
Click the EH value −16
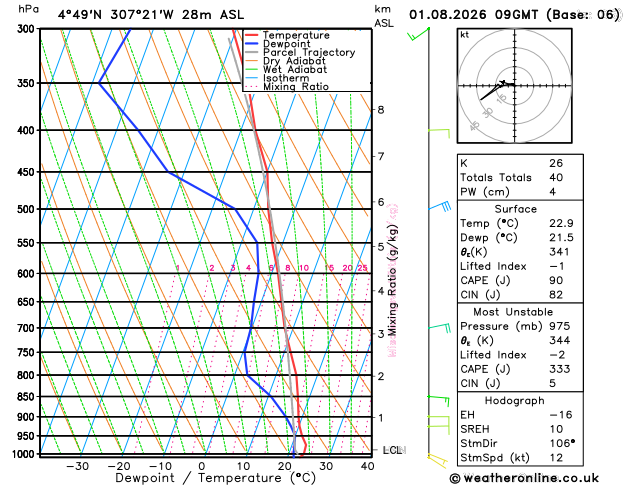click(x=561, y=415)
